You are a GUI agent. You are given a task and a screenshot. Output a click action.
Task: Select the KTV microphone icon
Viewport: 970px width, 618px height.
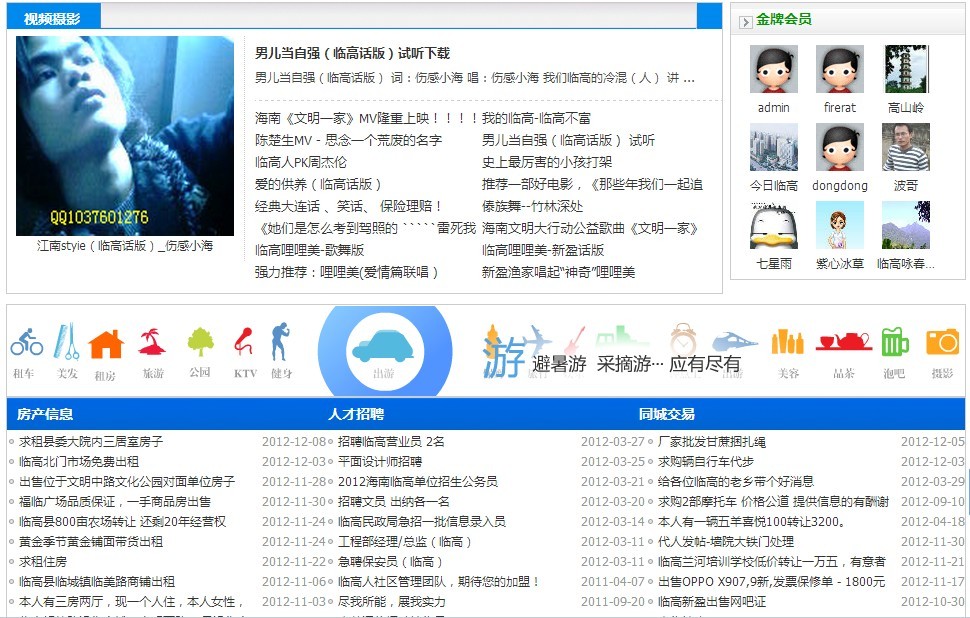coord(244,341)
